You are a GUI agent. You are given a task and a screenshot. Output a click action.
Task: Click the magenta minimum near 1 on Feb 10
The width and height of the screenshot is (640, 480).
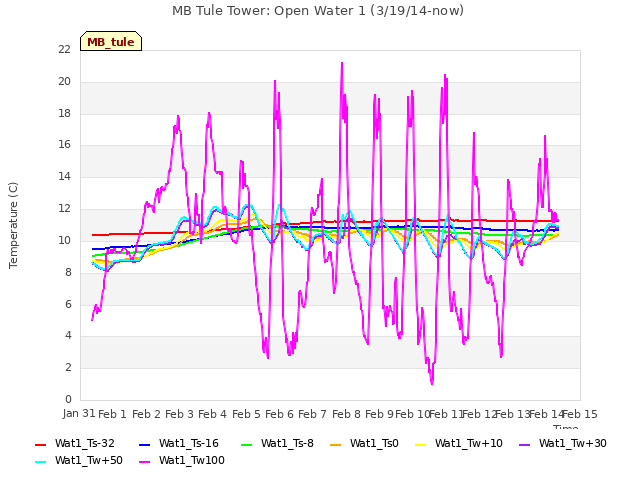(432, 384)
